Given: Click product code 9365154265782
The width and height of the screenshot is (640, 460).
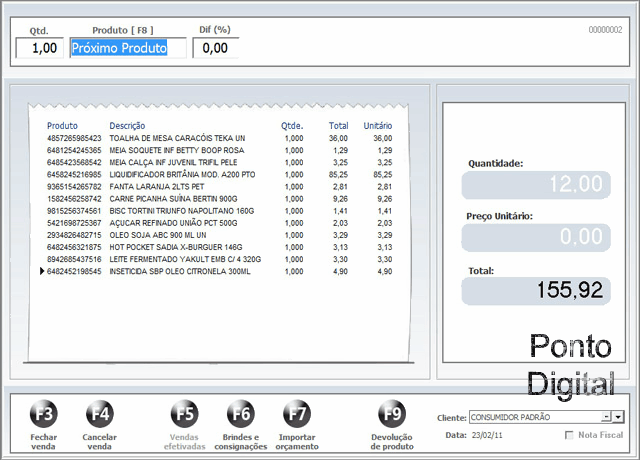Looking at the screenshot, I should [74, 187].
